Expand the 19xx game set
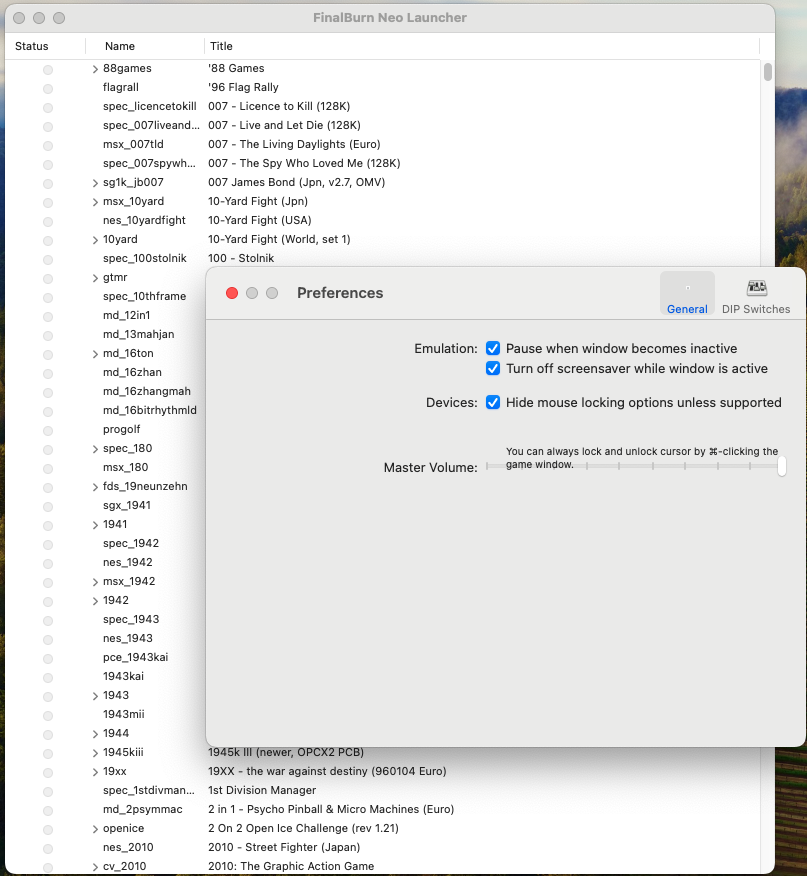 (95, 772)
